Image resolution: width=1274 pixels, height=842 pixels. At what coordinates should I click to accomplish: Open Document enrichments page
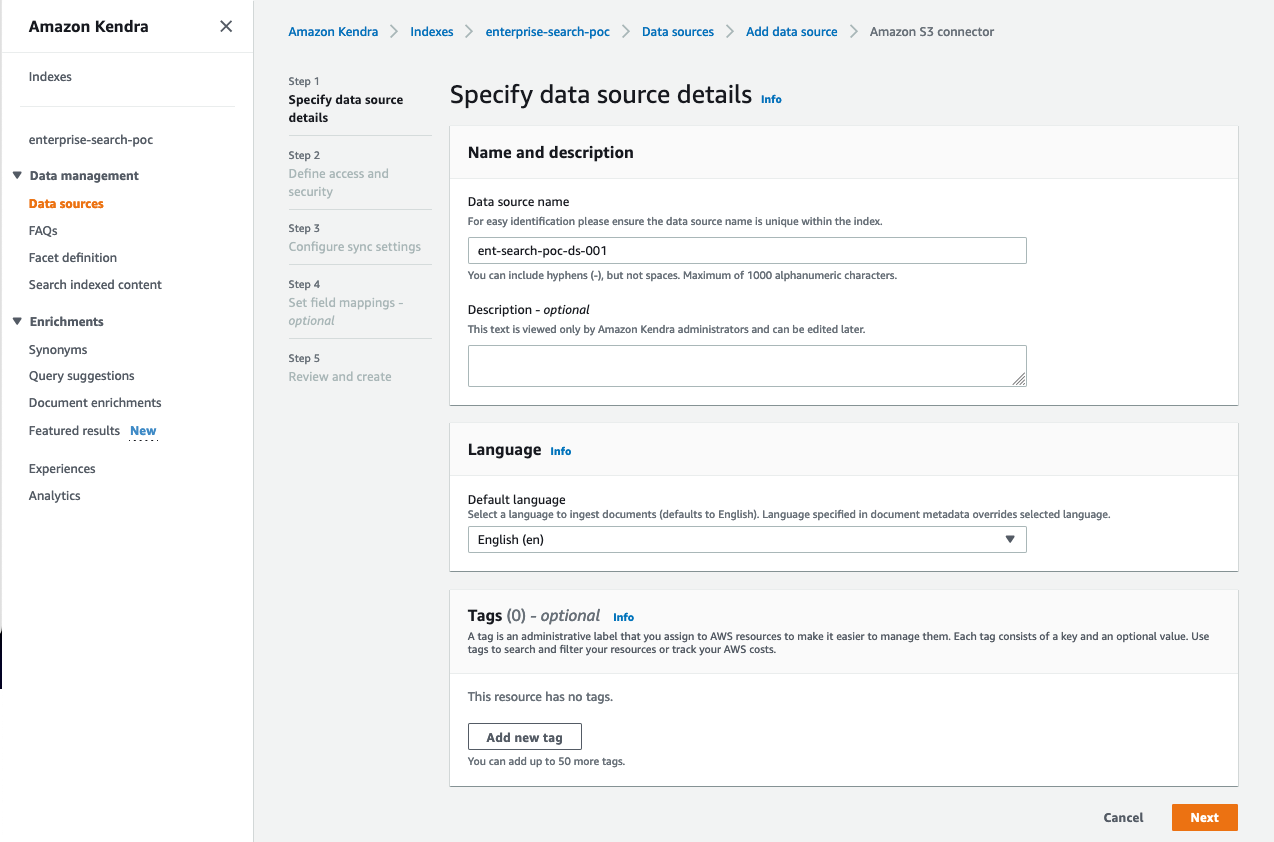click(95, 403)
